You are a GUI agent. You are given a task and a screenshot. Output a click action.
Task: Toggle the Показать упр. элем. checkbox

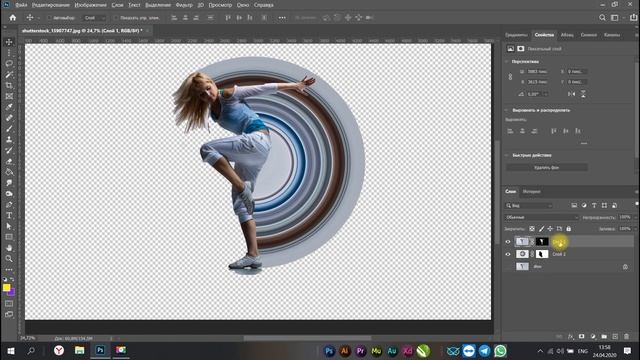116,18
